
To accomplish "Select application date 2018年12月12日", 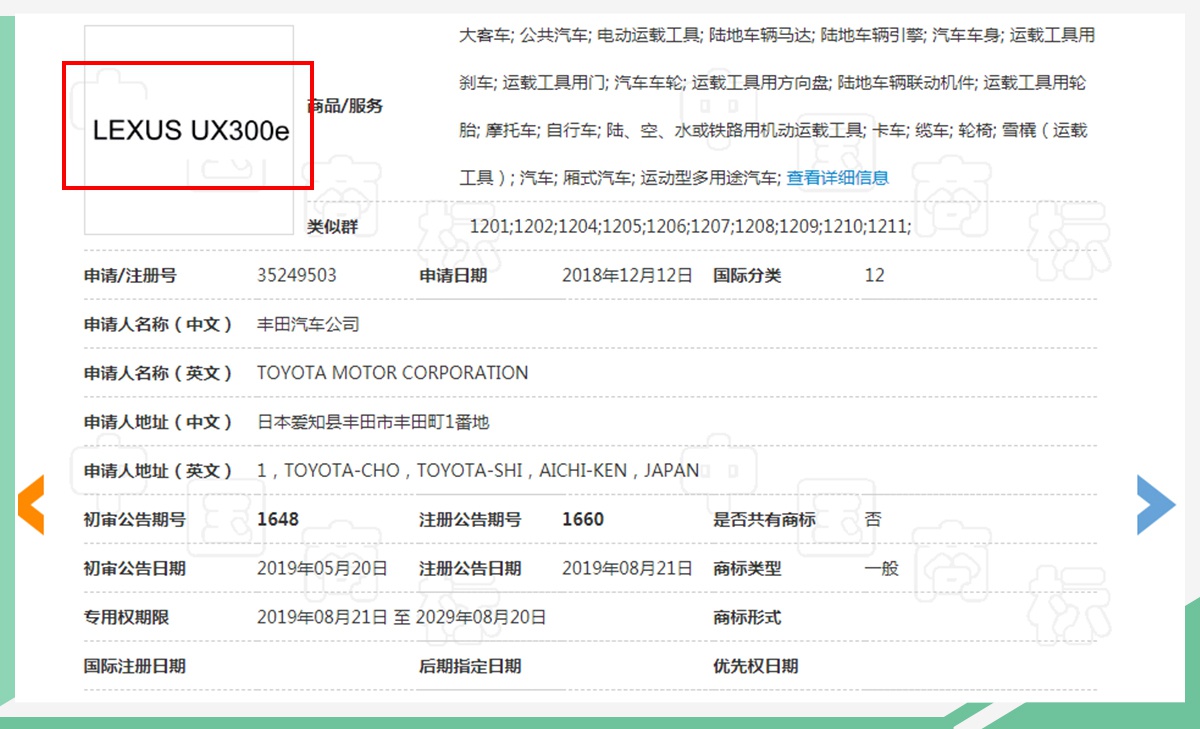I will click(627, 275).
